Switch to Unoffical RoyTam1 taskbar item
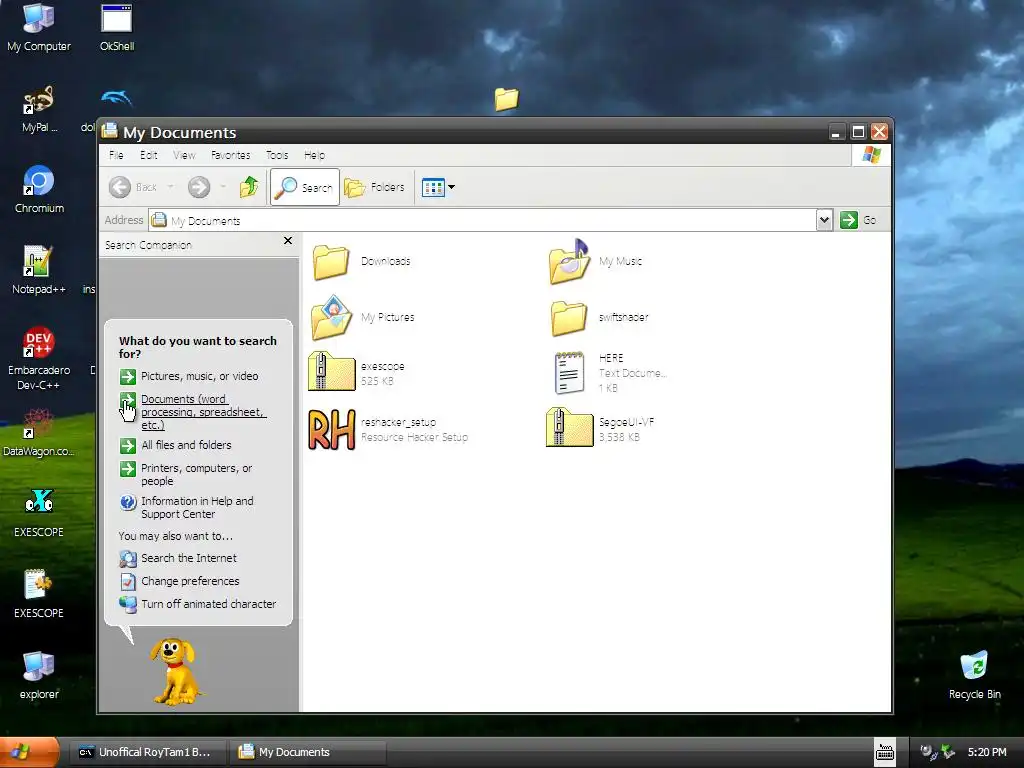 click(146, 752)
